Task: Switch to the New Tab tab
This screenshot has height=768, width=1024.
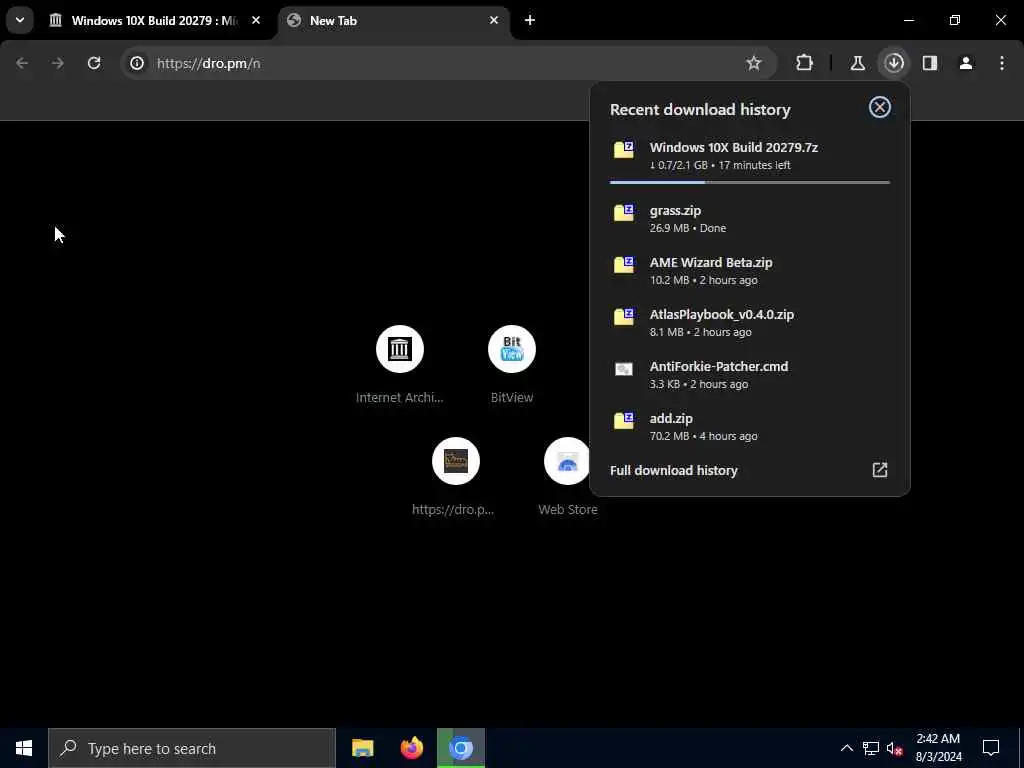Action: 394,20
